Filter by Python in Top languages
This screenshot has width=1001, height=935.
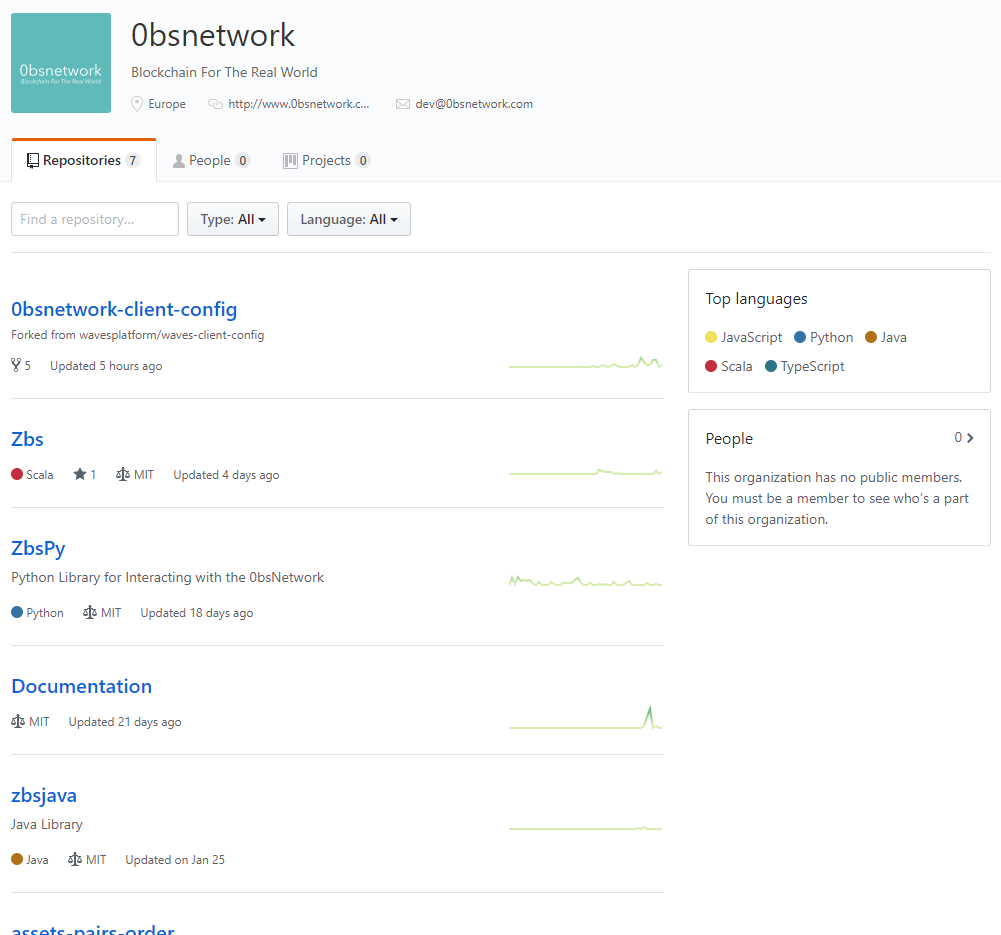(824, 337)
